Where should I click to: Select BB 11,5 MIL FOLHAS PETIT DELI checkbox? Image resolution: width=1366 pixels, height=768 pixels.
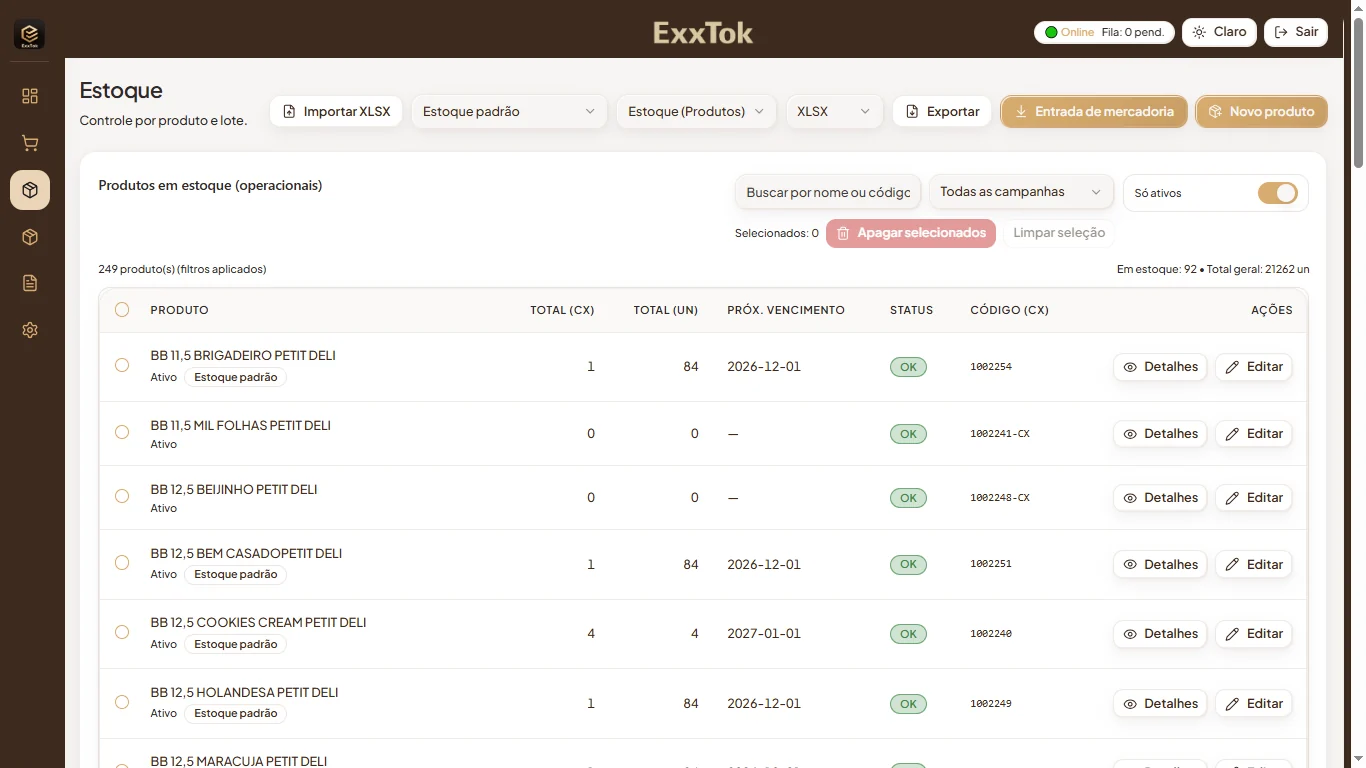(x=122, y=432)
